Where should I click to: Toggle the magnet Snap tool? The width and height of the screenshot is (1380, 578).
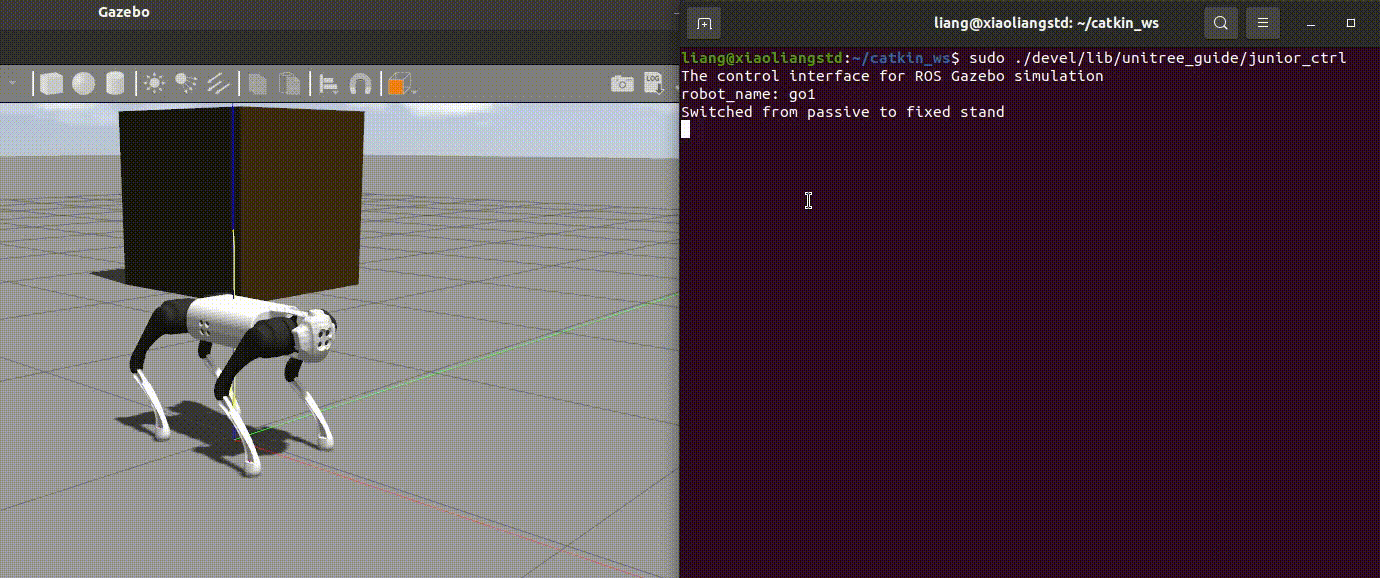coord(359,83)
